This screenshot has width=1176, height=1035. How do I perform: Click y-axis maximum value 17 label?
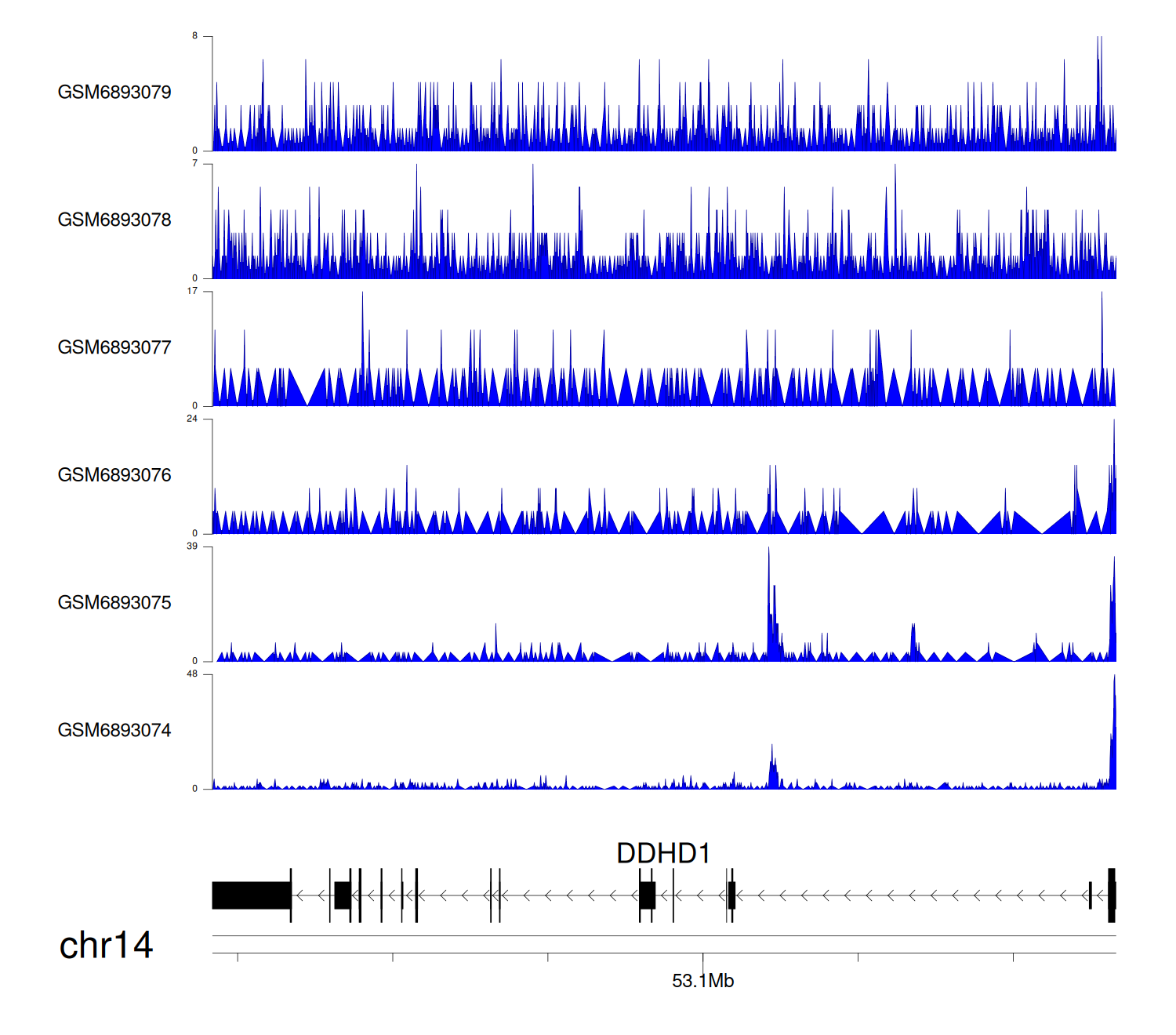pos(192,291)
